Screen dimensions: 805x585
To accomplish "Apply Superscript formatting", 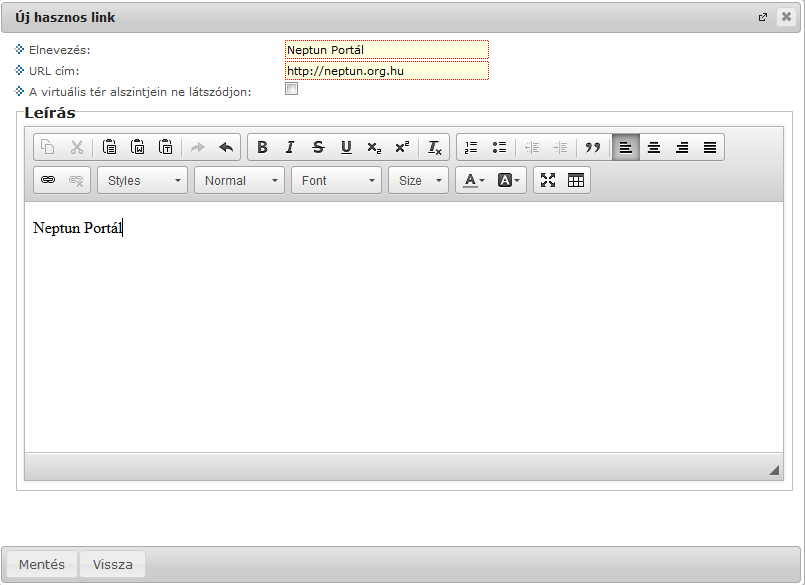I will pyautogui.click(x=402, y=147).
